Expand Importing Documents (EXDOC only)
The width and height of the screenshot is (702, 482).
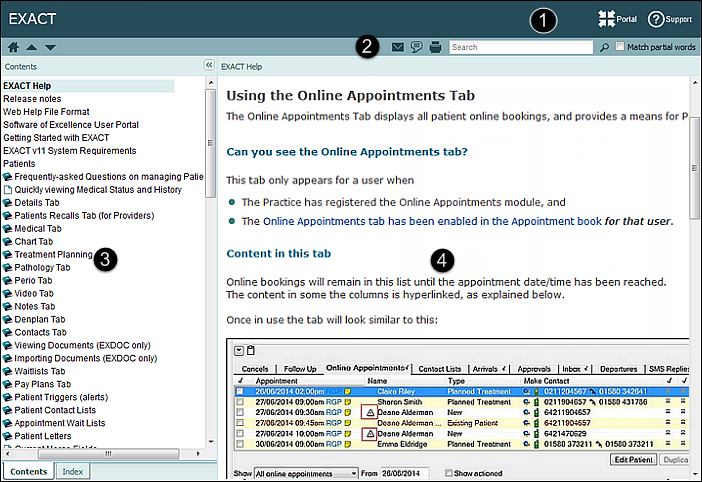(x=86, y=358)
